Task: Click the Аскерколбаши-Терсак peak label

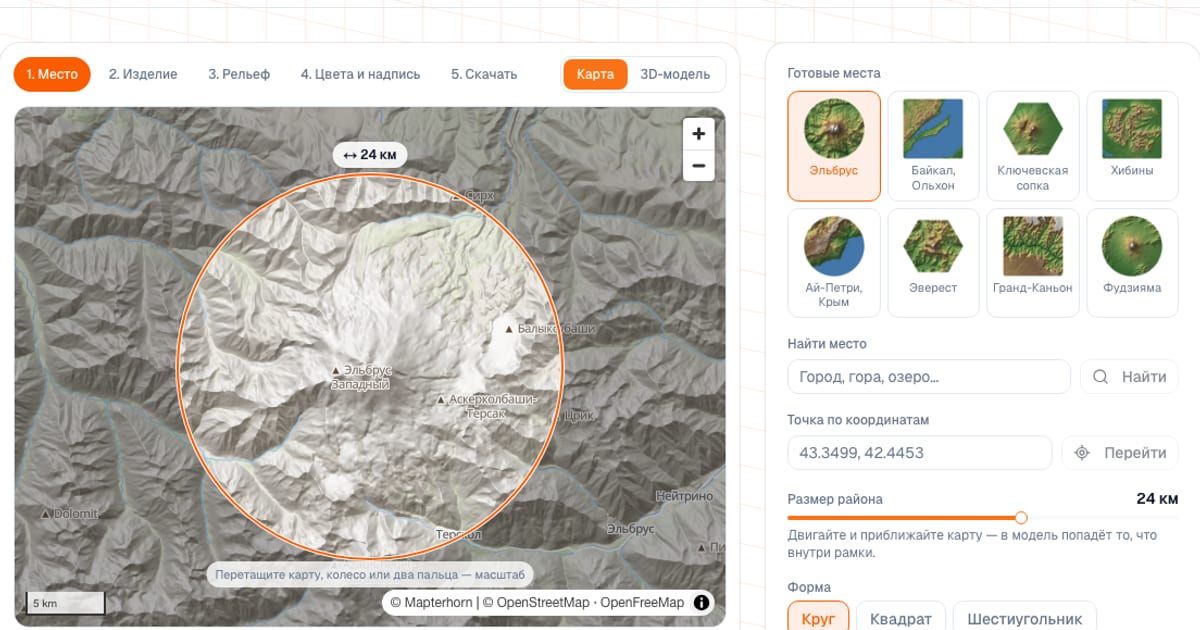Action: pos(487,406)
